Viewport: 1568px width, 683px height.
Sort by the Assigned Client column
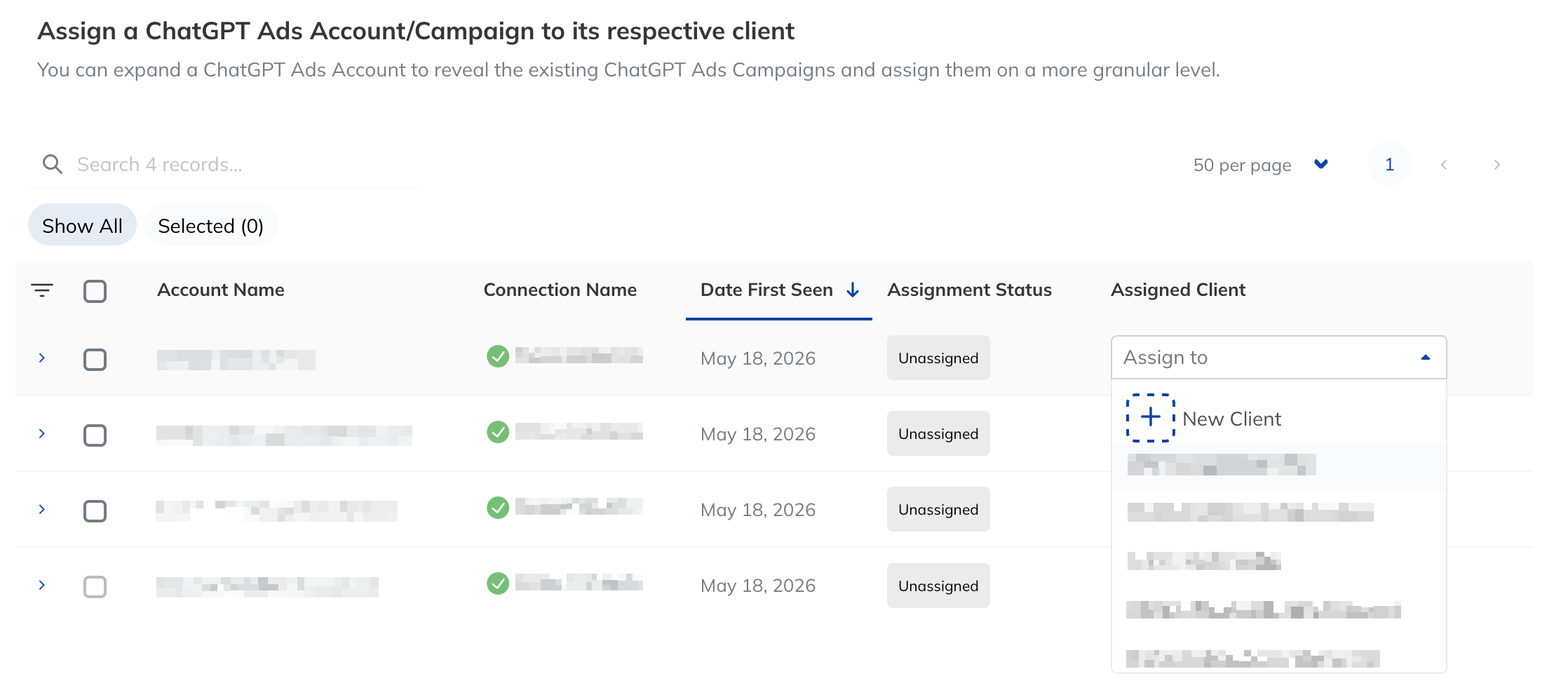click(1178, 290)
